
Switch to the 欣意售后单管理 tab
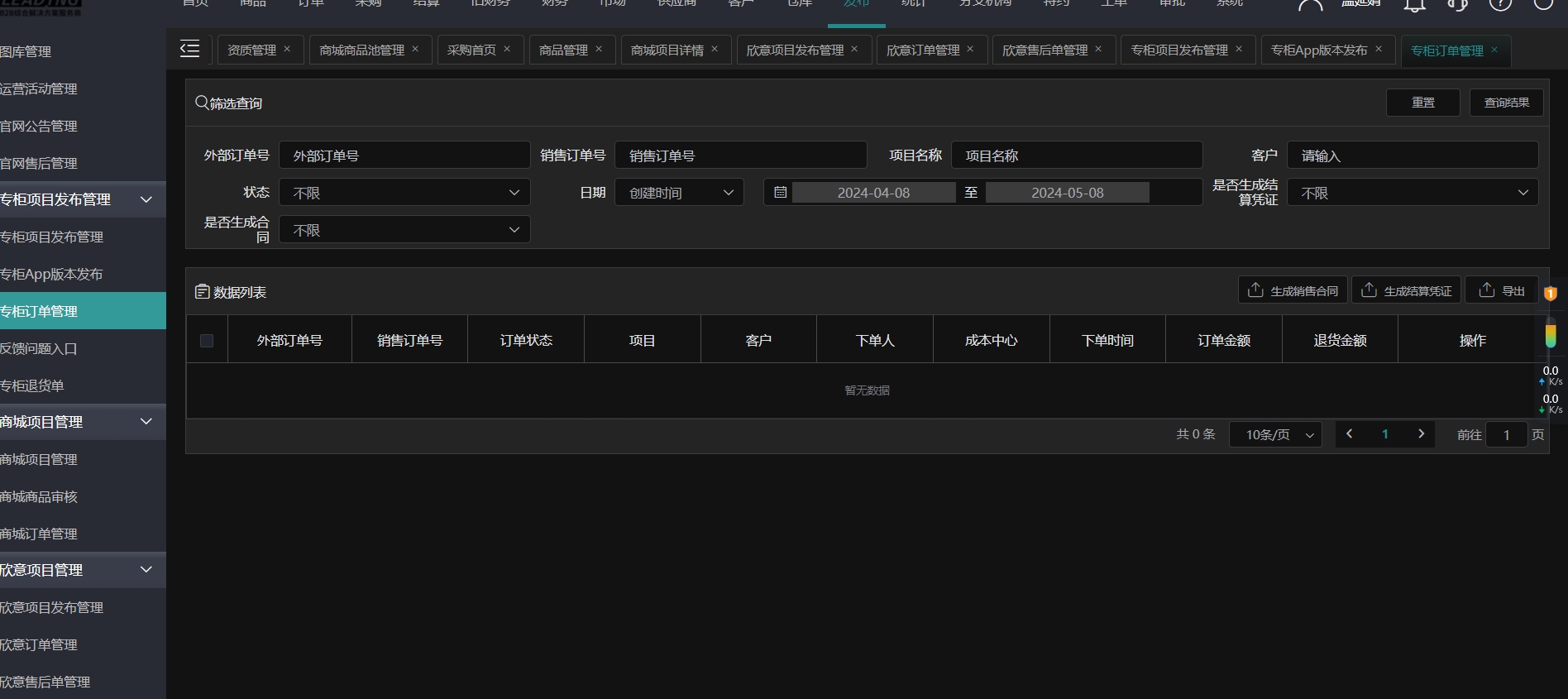pyautogui.click(x=1045, y=50)
